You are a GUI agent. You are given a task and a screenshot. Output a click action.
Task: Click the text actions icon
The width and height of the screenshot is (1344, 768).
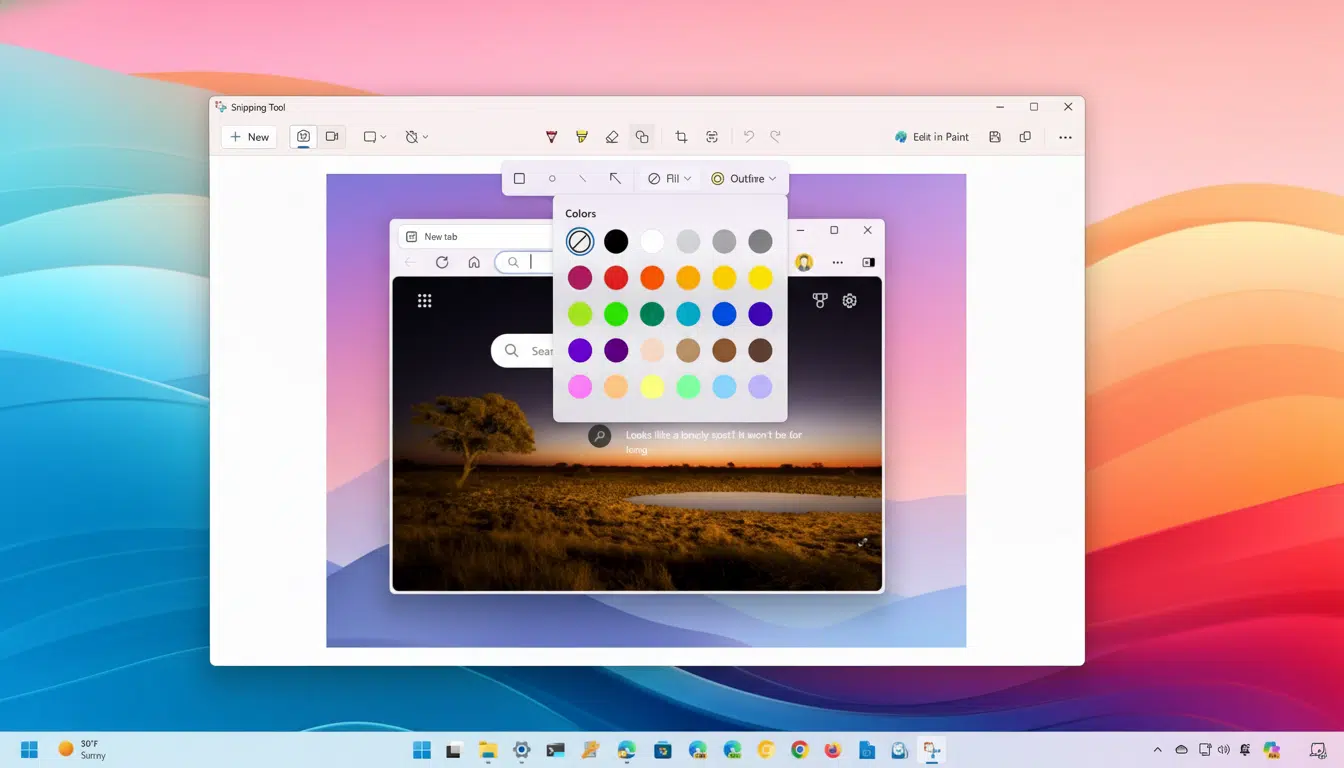click(x=712, y=137)
